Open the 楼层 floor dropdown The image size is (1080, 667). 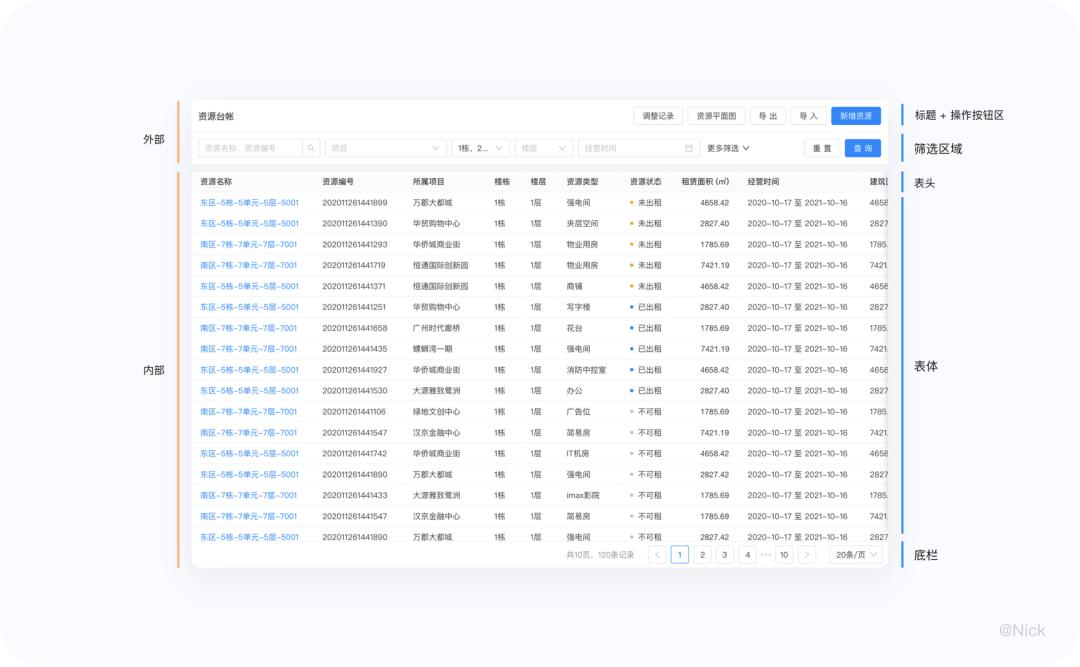coord(543,147)
